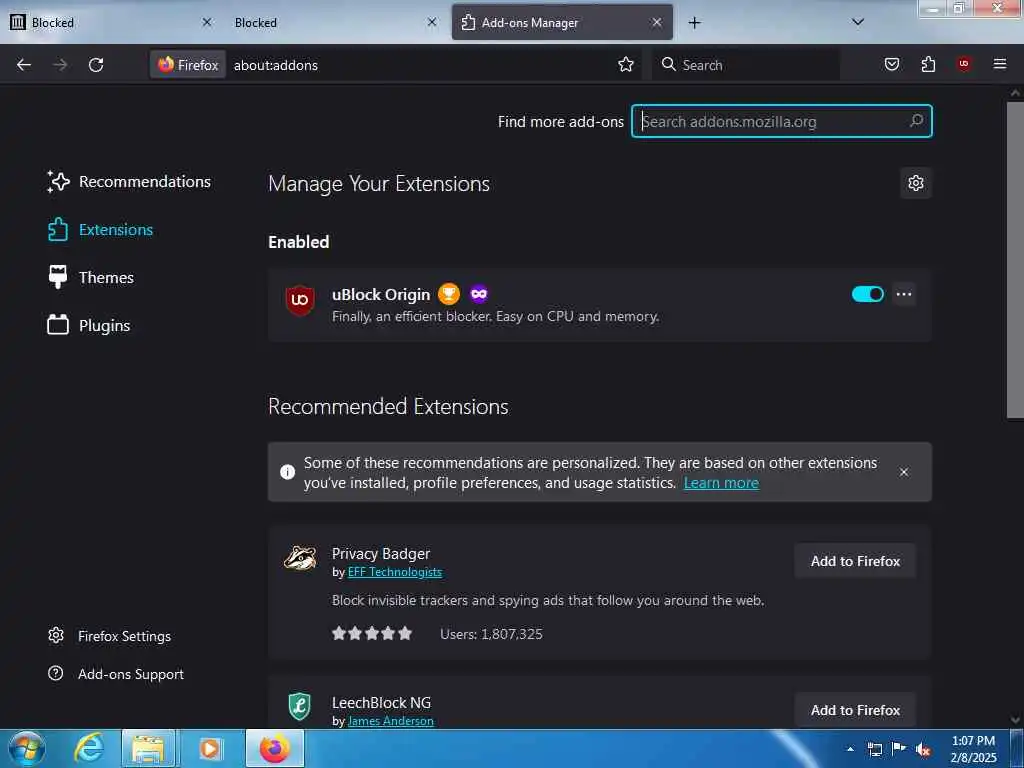
Task: Click uBlock Origin recommended trophy badge
Action: 449,294
